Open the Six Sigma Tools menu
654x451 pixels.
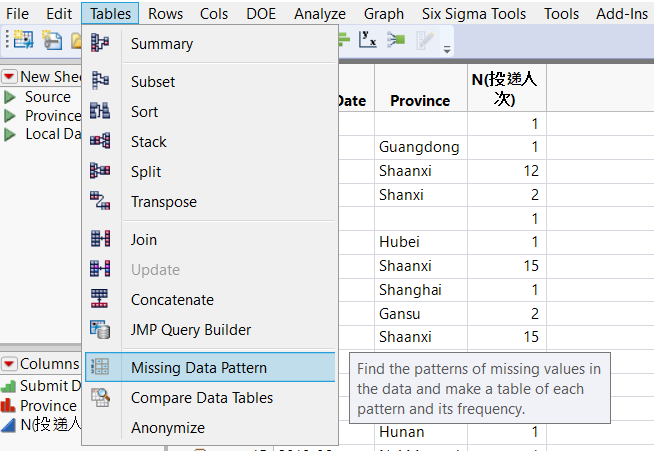474,14
